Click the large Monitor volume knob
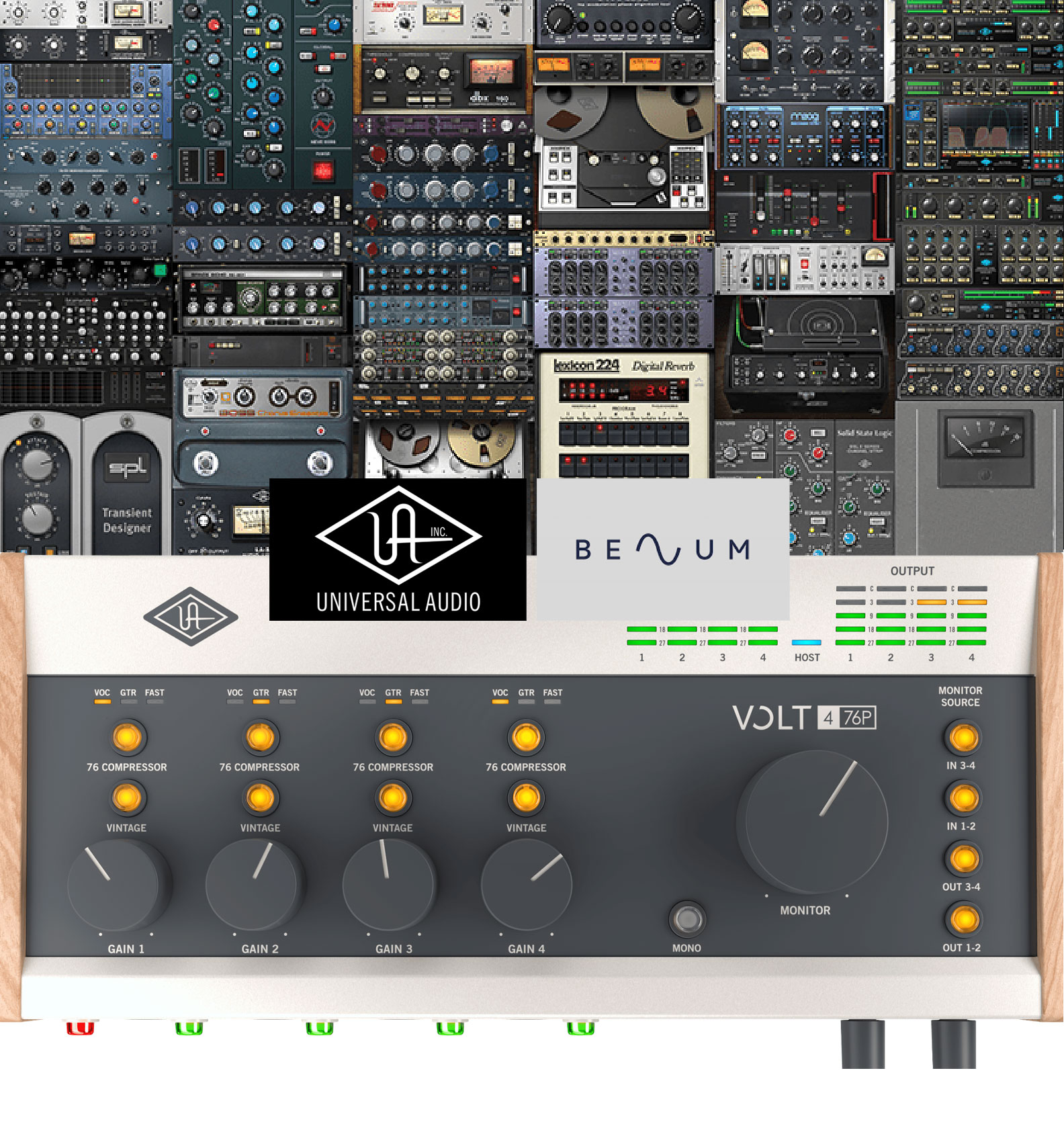This screenshot has width=1064, height=1130. (812, 822)
